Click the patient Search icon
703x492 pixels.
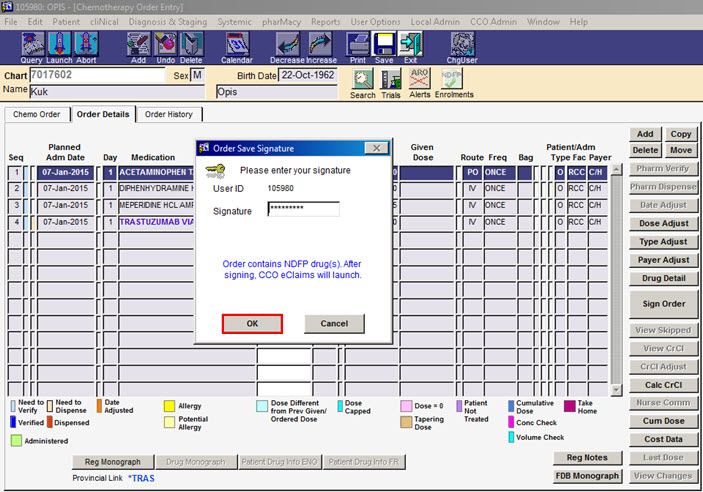[363, 79]
